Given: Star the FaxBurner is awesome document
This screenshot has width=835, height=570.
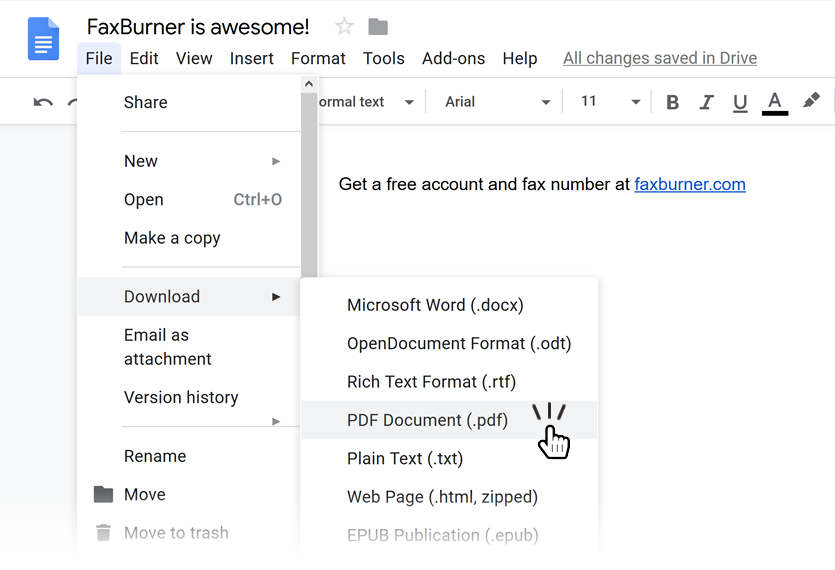Looking at the screenshot, I should (x=345, y=26).
